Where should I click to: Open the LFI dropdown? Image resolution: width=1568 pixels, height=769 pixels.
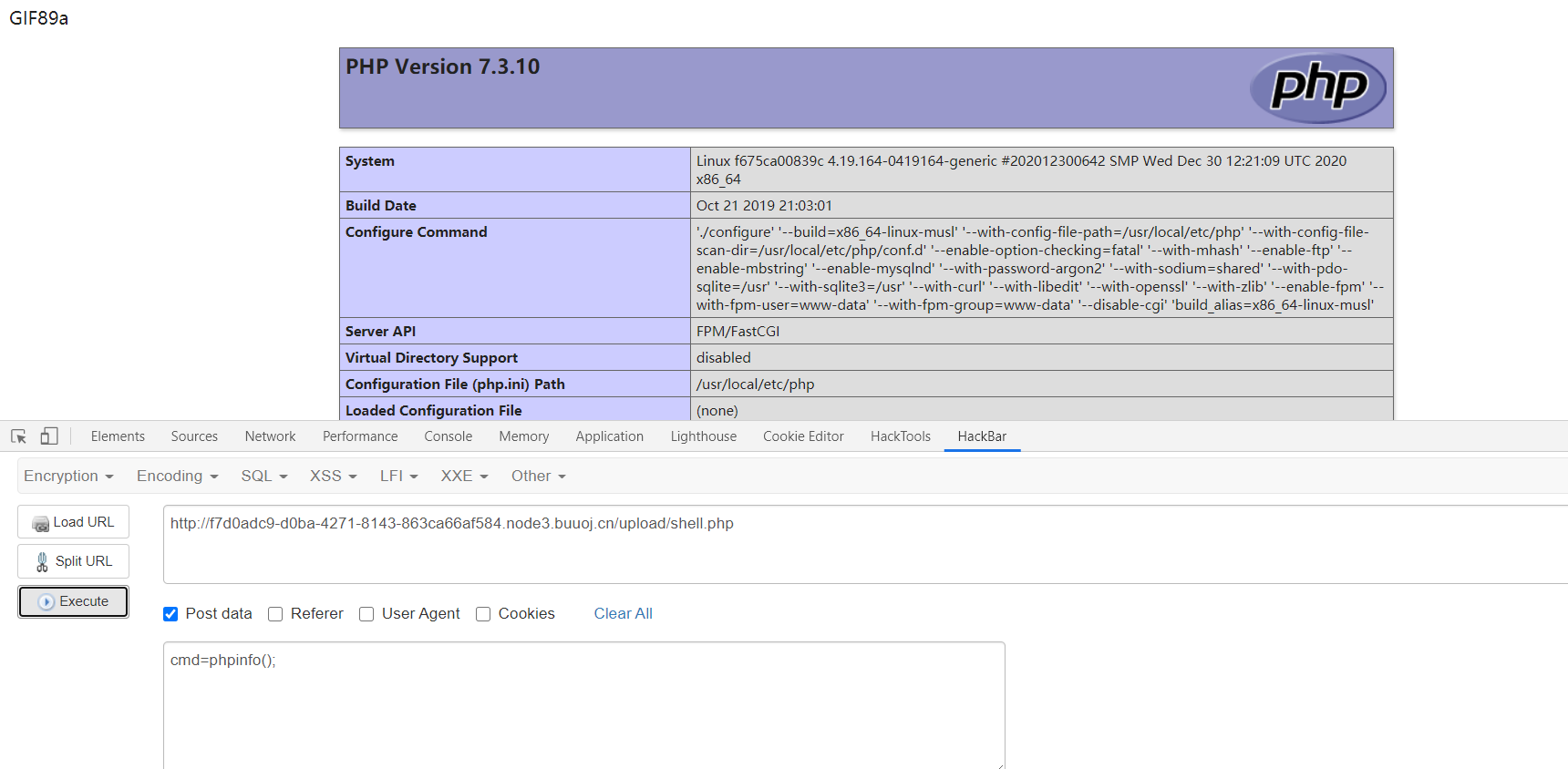399,476
